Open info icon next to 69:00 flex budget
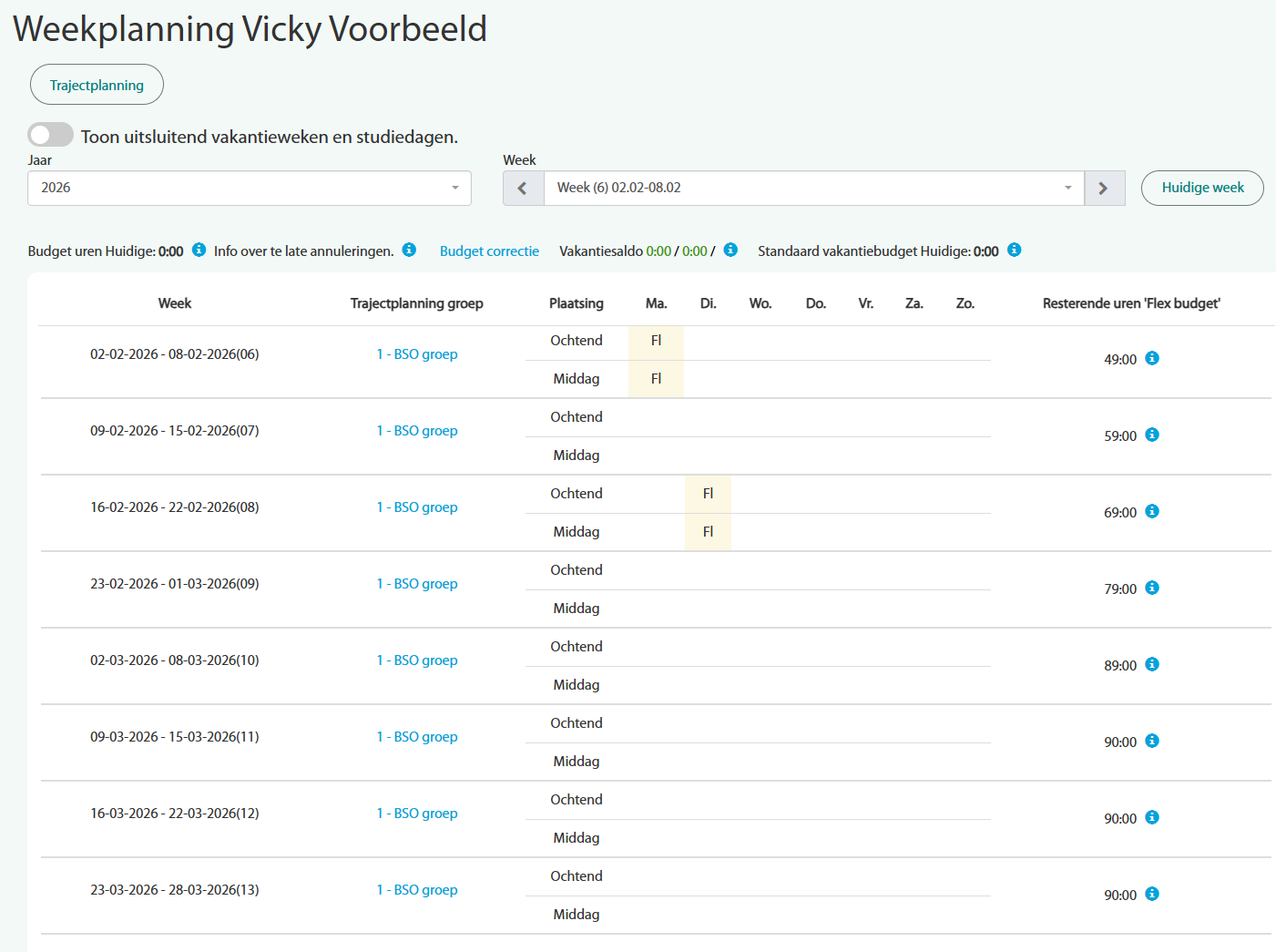1276x952 pixels. tap(1152, 511)
